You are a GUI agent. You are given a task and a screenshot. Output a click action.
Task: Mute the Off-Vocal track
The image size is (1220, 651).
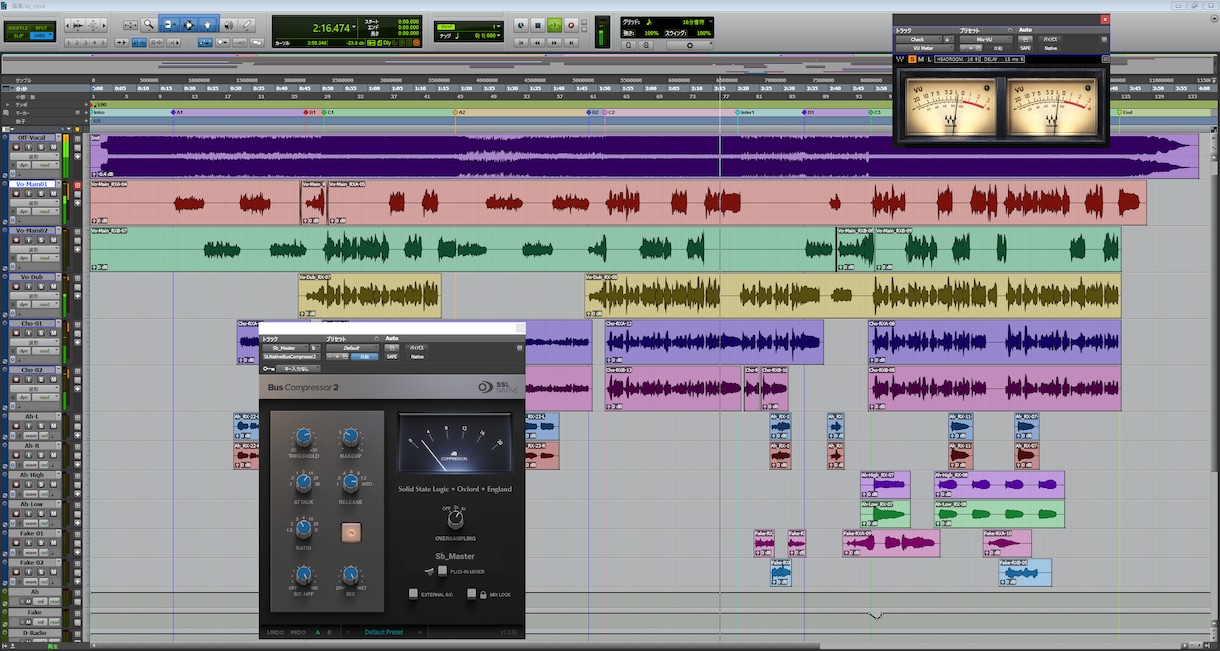[x=55, y=147]
